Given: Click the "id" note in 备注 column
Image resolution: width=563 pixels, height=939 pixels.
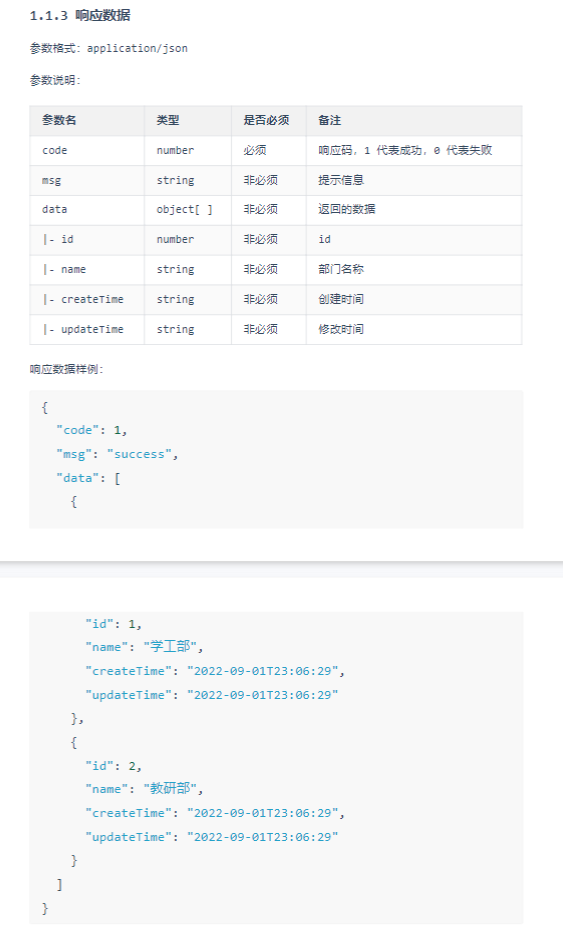Looking at the screenshot, I should pyautogui.click(x=324, y=240).
